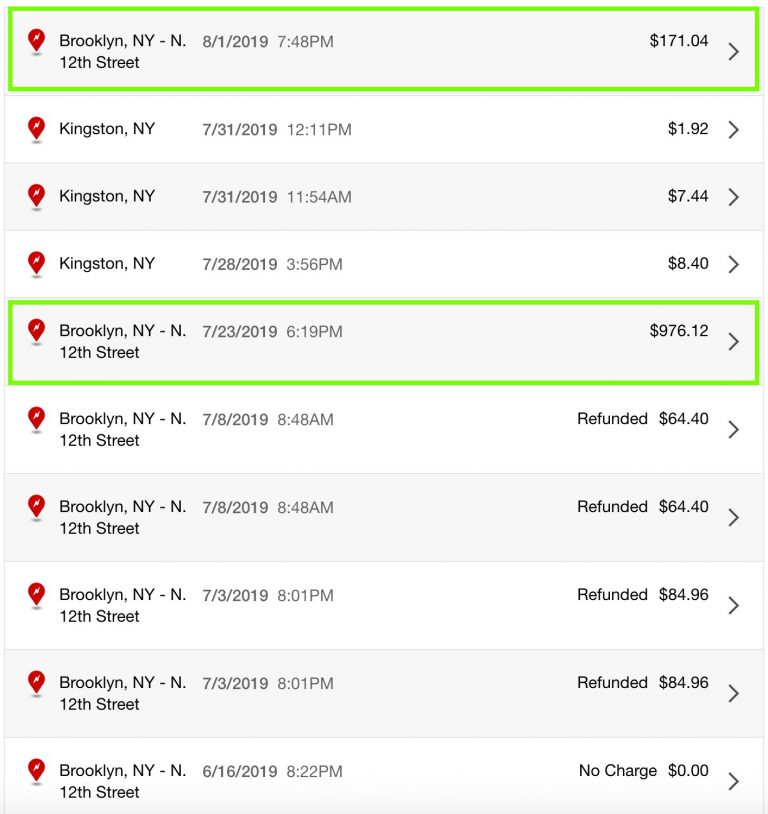Viewport: 768px width, 814px height.
Task: Expand the $976.12 charge chevron
Action: pyautogui.click(x=733, y=342)
